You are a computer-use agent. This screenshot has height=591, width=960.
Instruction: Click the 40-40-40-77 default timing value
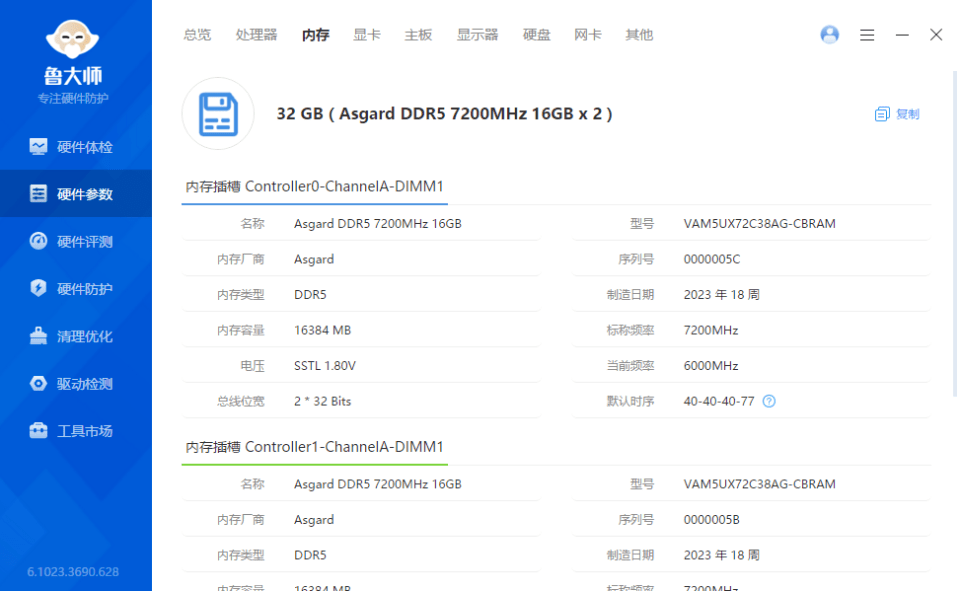(x=719, y=401)
